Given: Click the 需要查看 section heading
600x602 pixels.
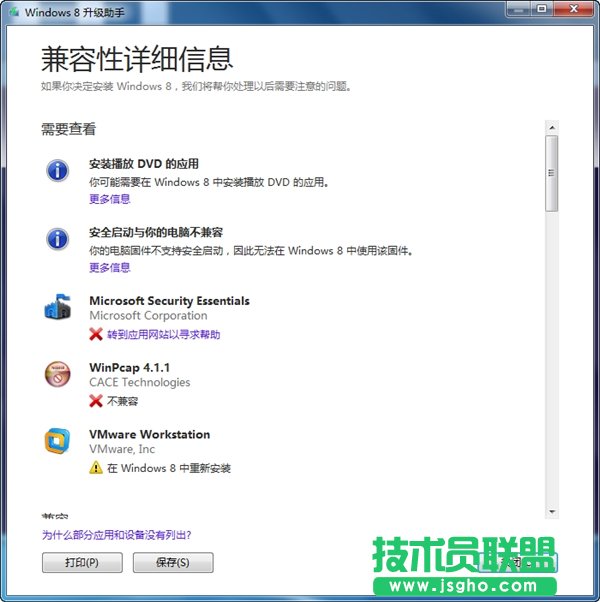Looking at the screenshot, I should point(68,129).
